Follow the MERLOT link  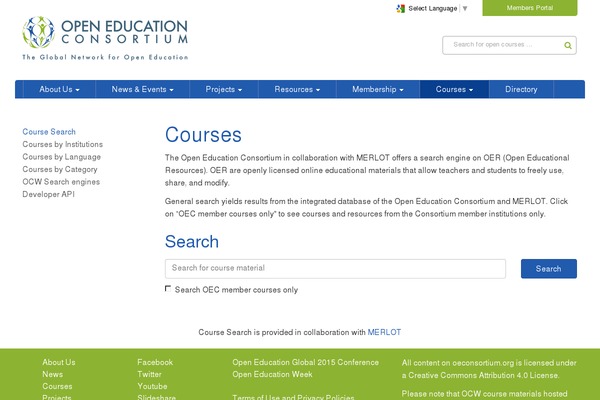384,332
